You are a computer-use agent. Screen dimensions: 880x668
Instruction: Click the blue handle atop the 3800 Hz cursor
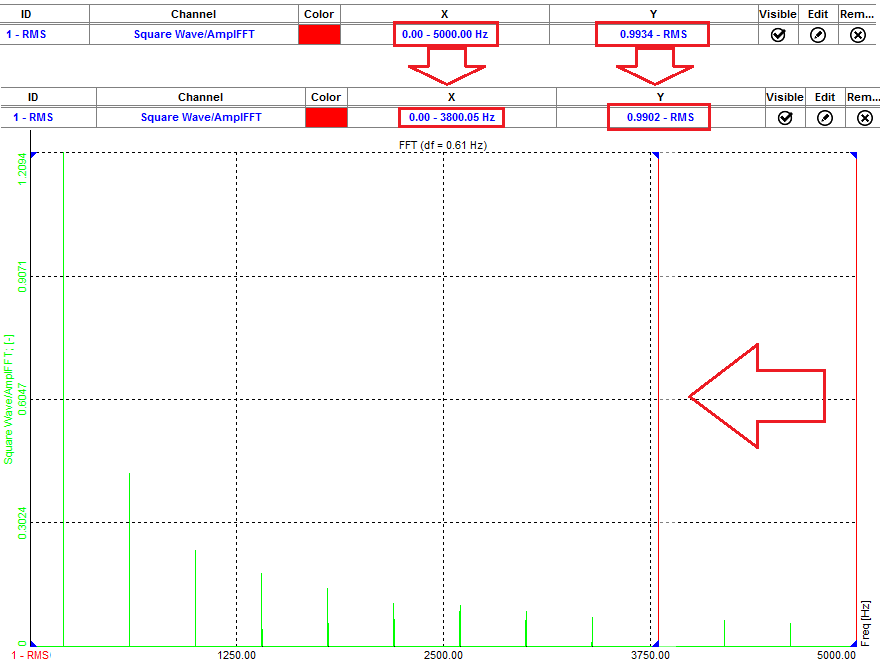pos(655,155)
